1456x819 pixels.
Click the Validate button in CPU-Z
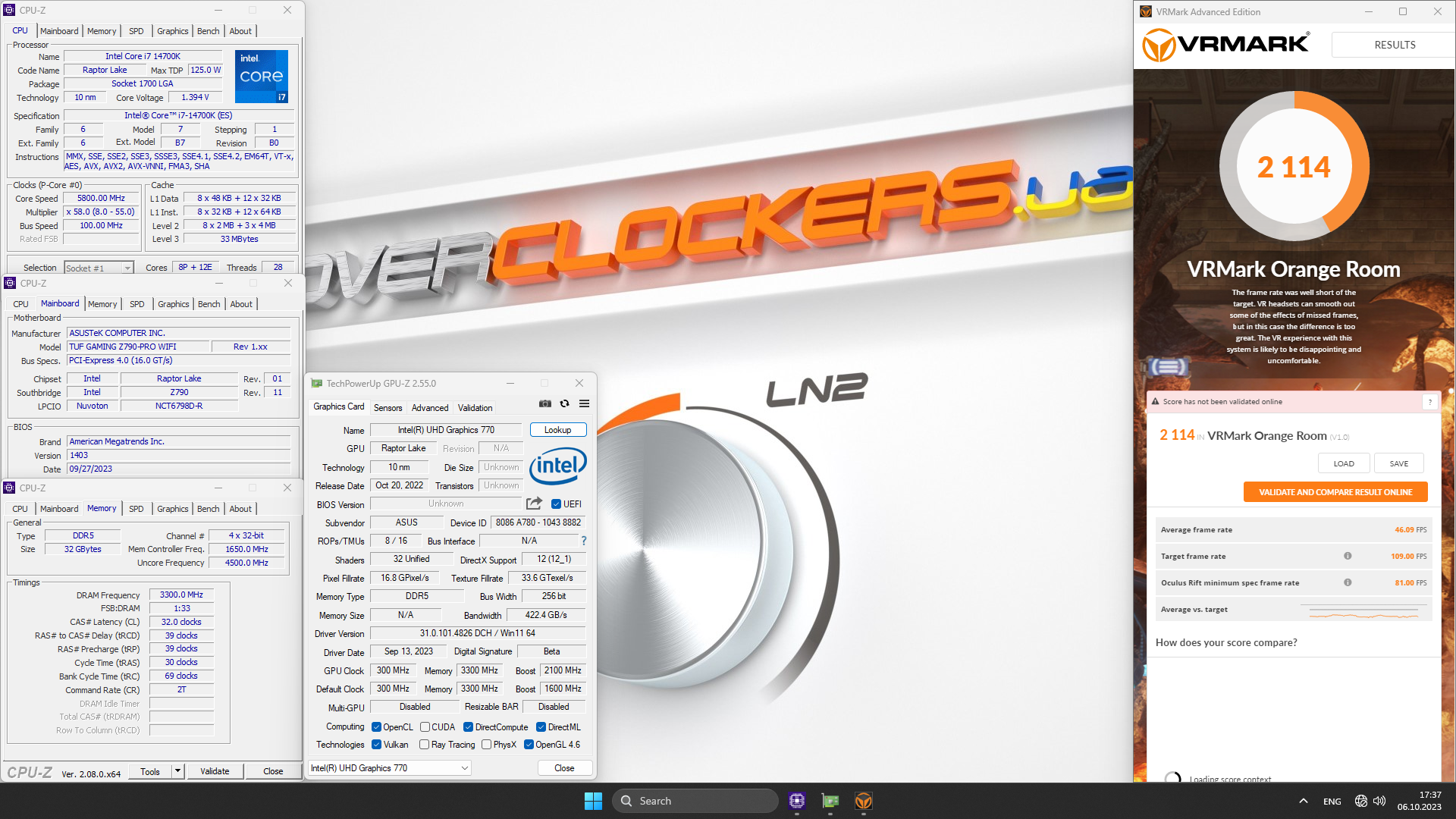(215, 771)
